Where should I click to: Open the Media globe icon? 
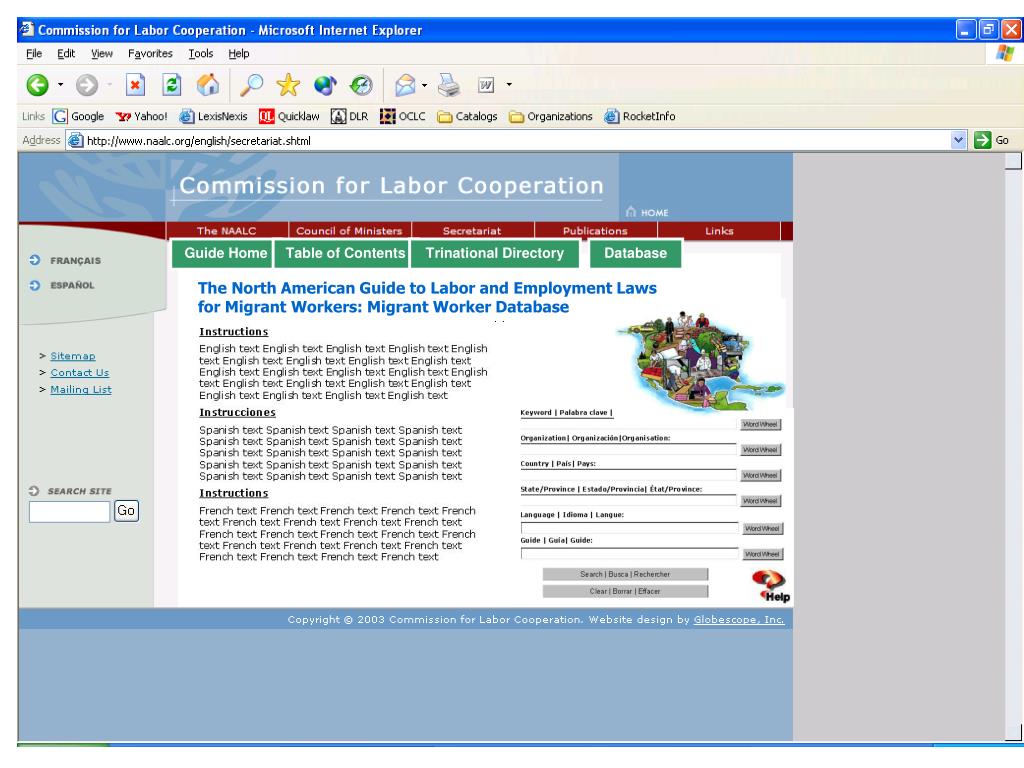(325, 85)
